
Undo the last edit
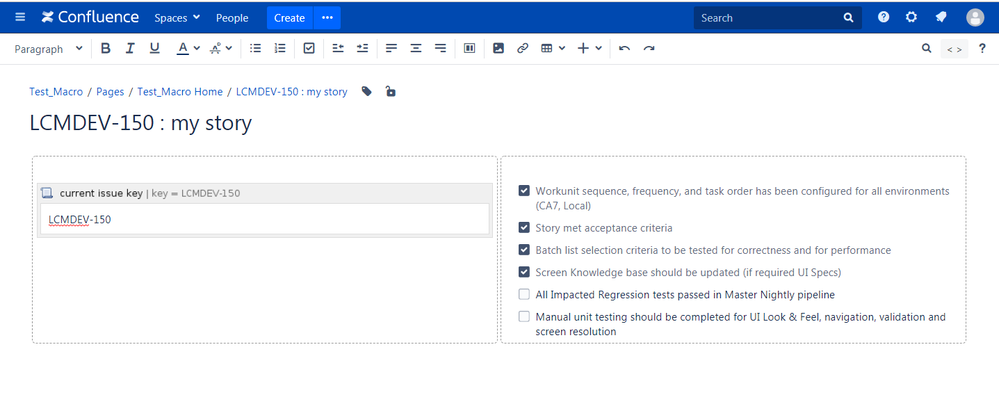click(624, 48)
